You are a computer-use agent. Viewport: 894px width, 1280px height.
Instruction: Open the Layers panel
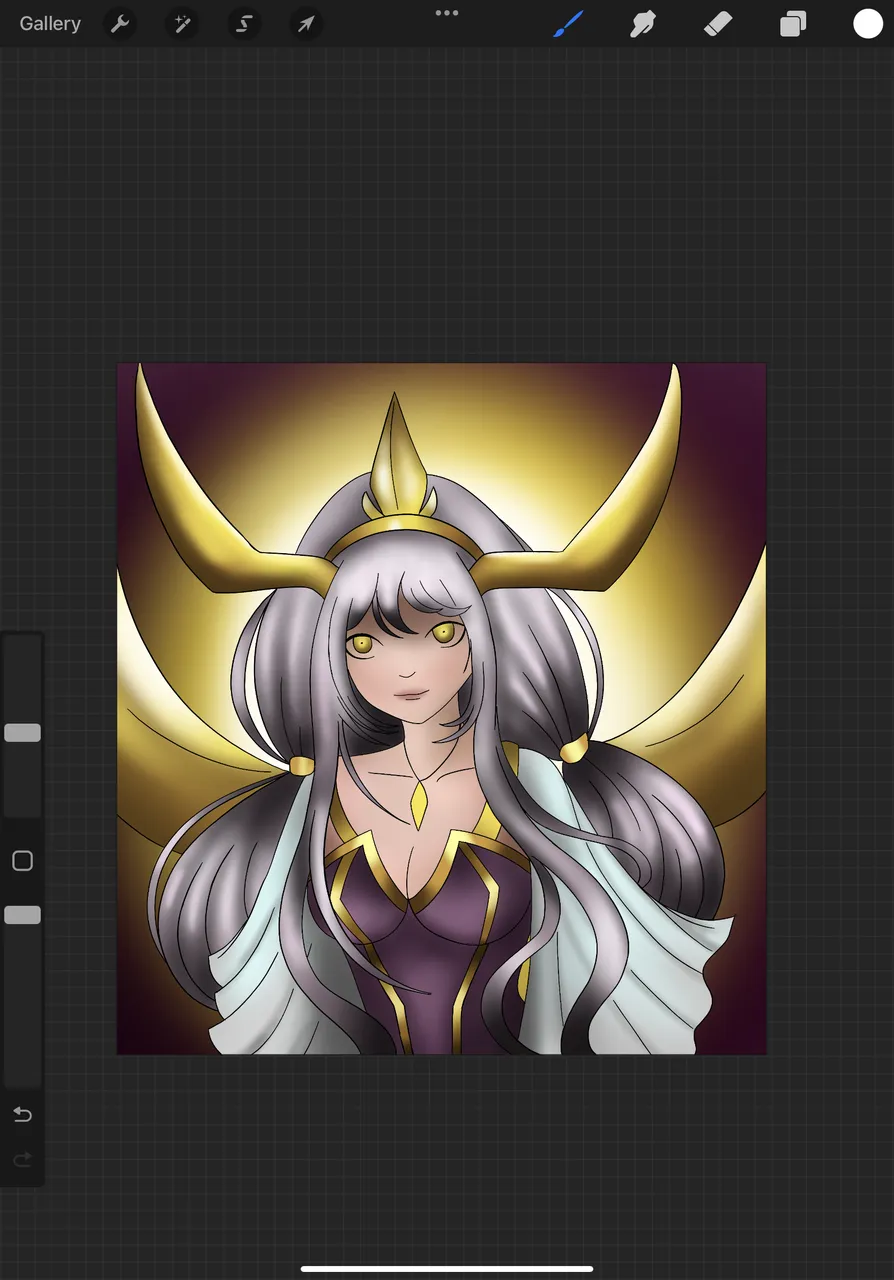click(793, 24)
